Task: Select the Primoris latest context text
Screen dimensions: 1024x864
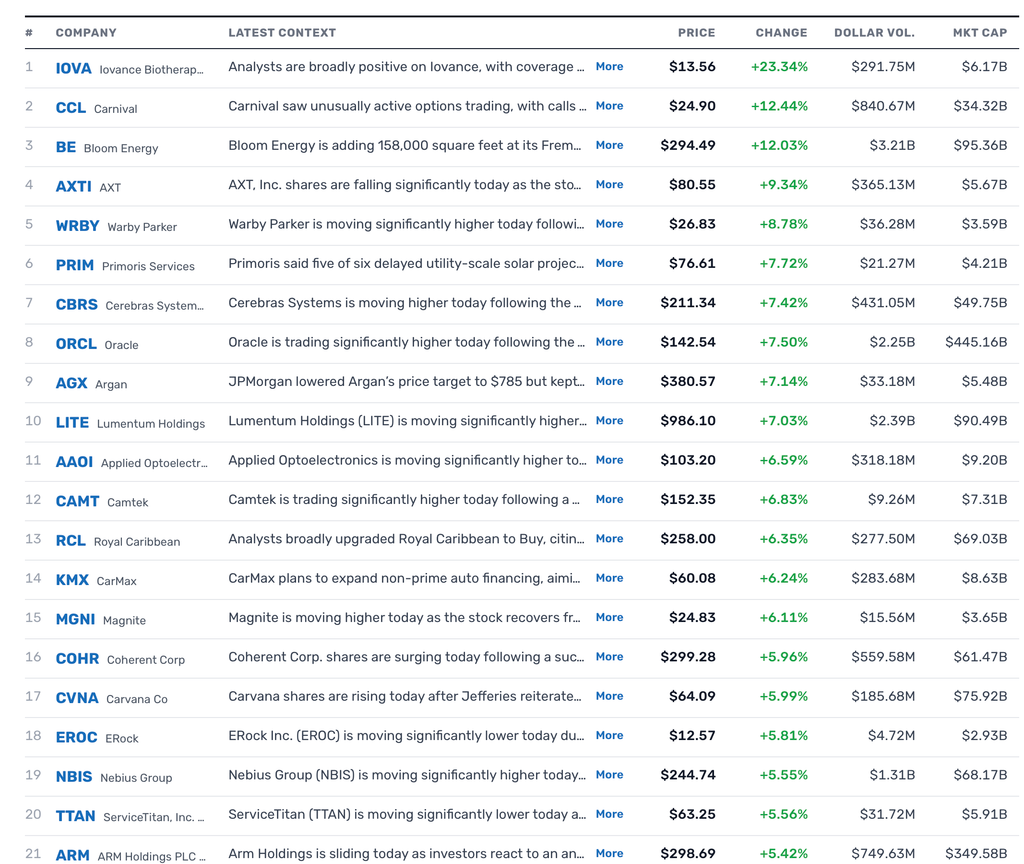Action: pos(406,263)
